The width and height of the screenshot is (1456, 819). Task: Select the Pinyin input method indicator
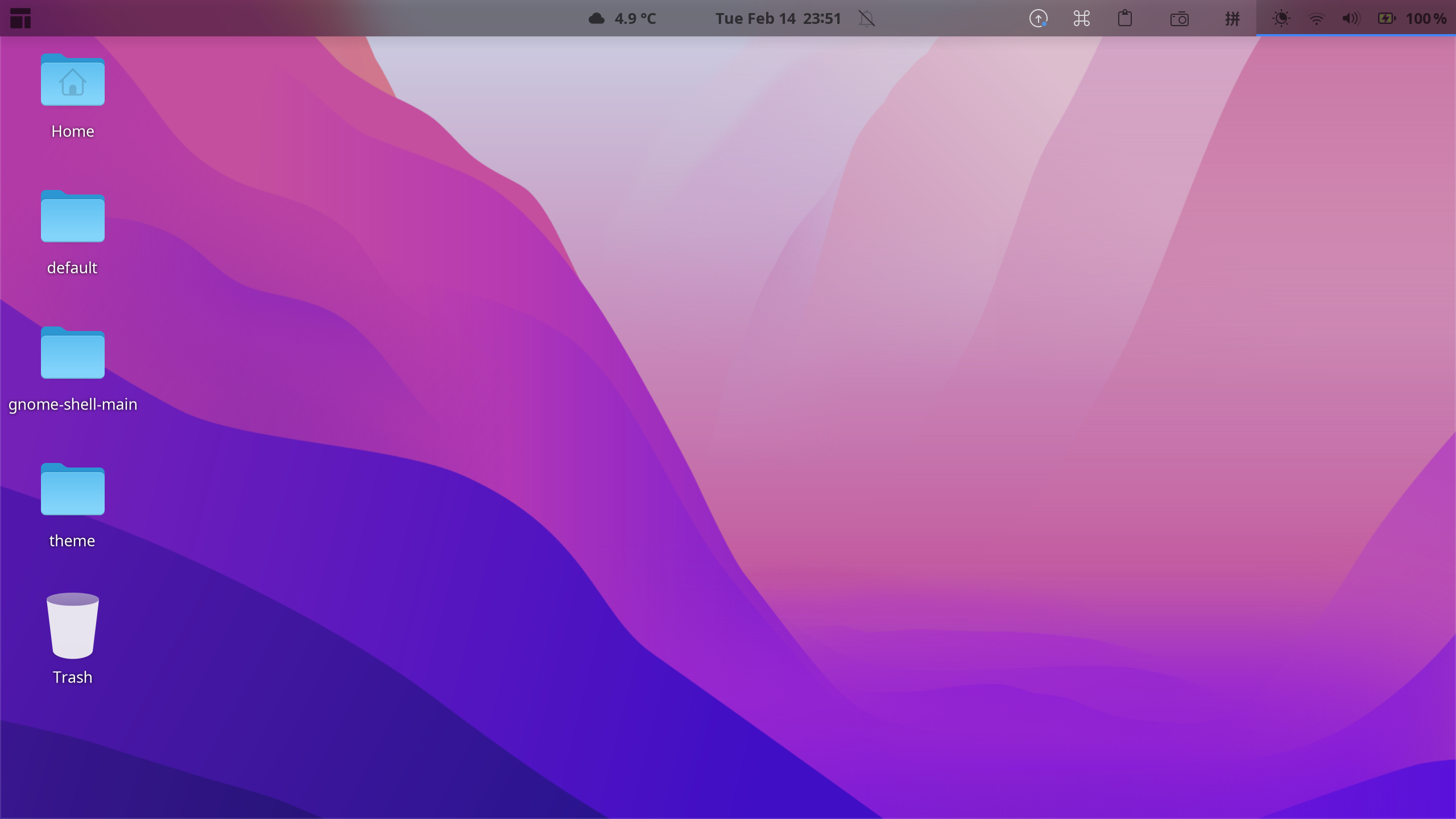1232,18
